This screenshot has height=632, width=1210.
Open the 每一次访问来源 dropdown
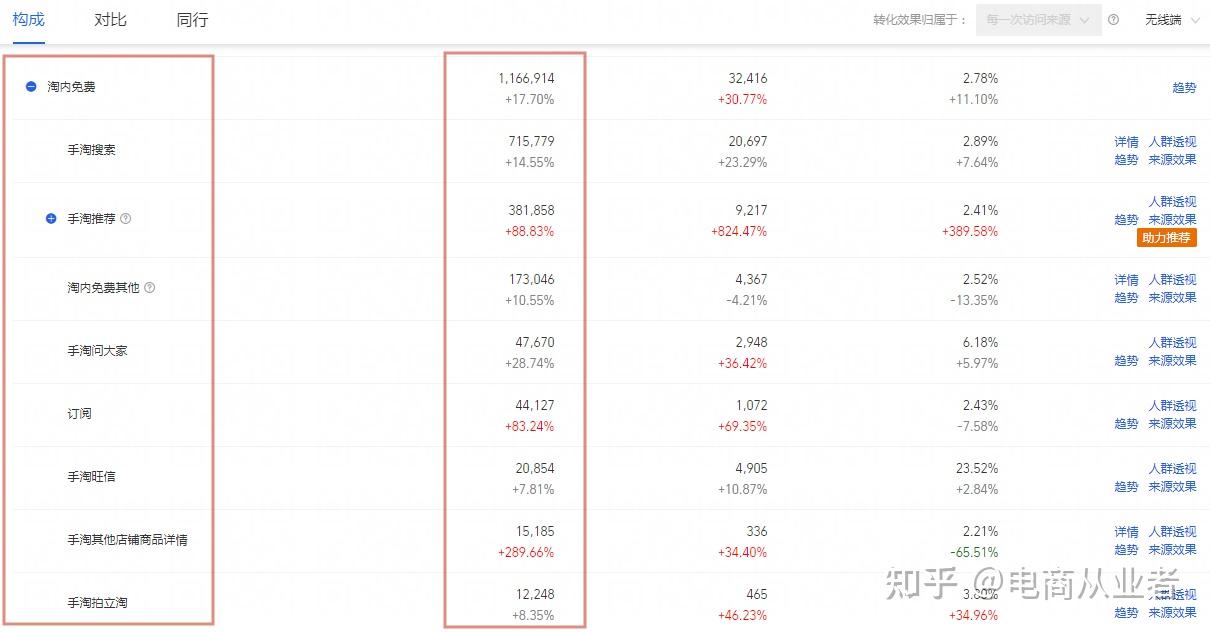point(1038,20)
